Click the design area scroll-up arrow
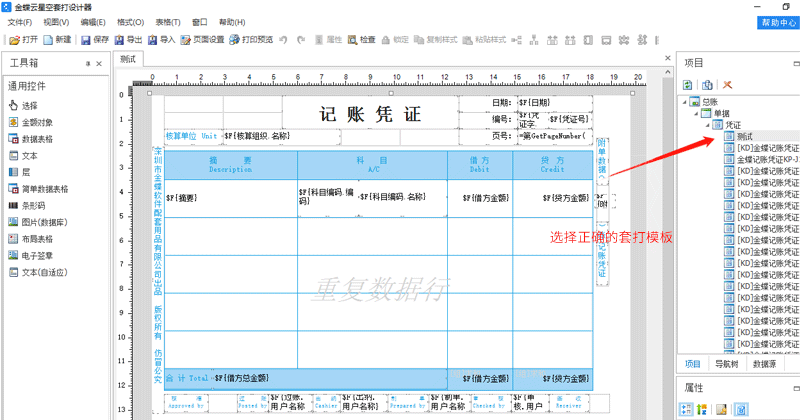 667,72
